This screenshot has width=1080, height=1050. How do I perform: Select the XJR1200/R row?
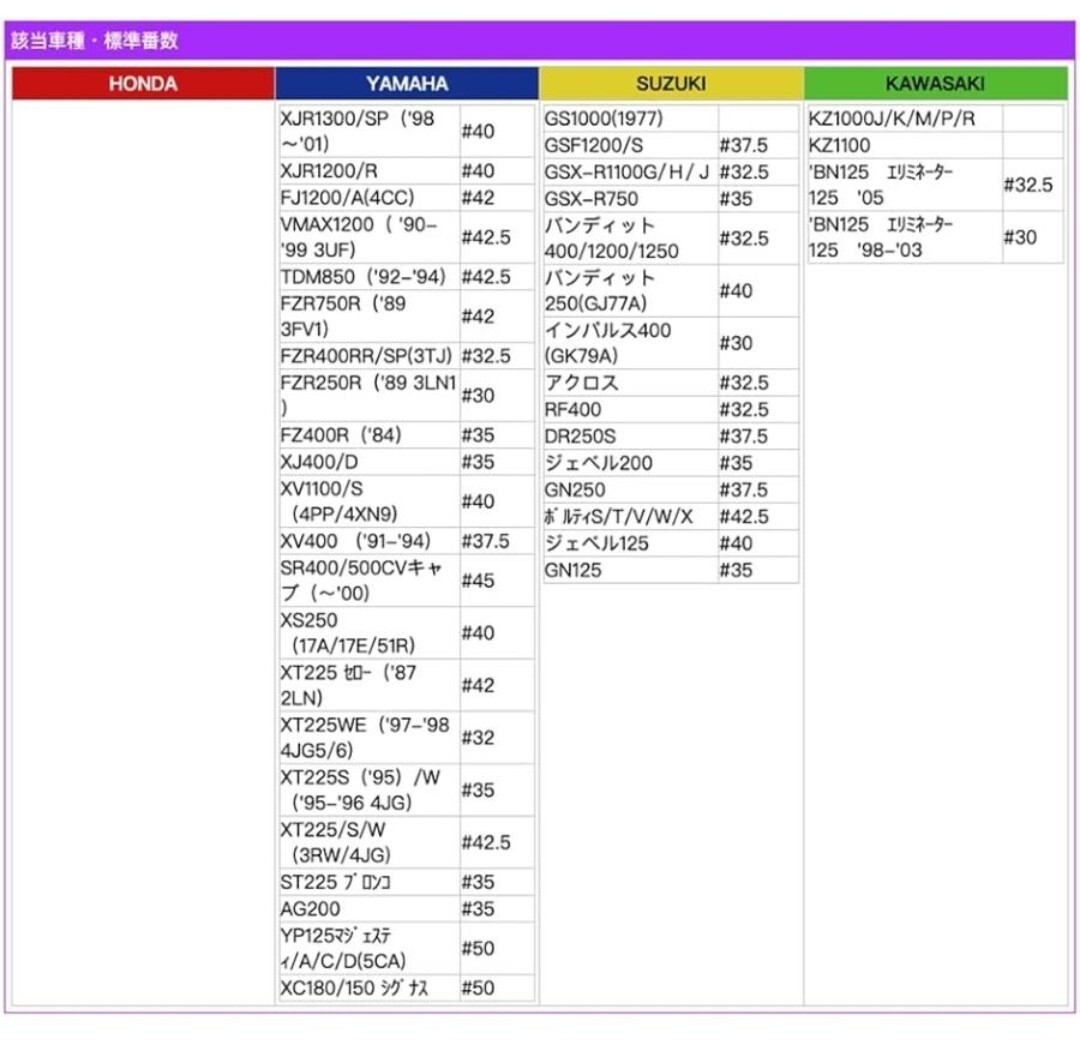406,171
